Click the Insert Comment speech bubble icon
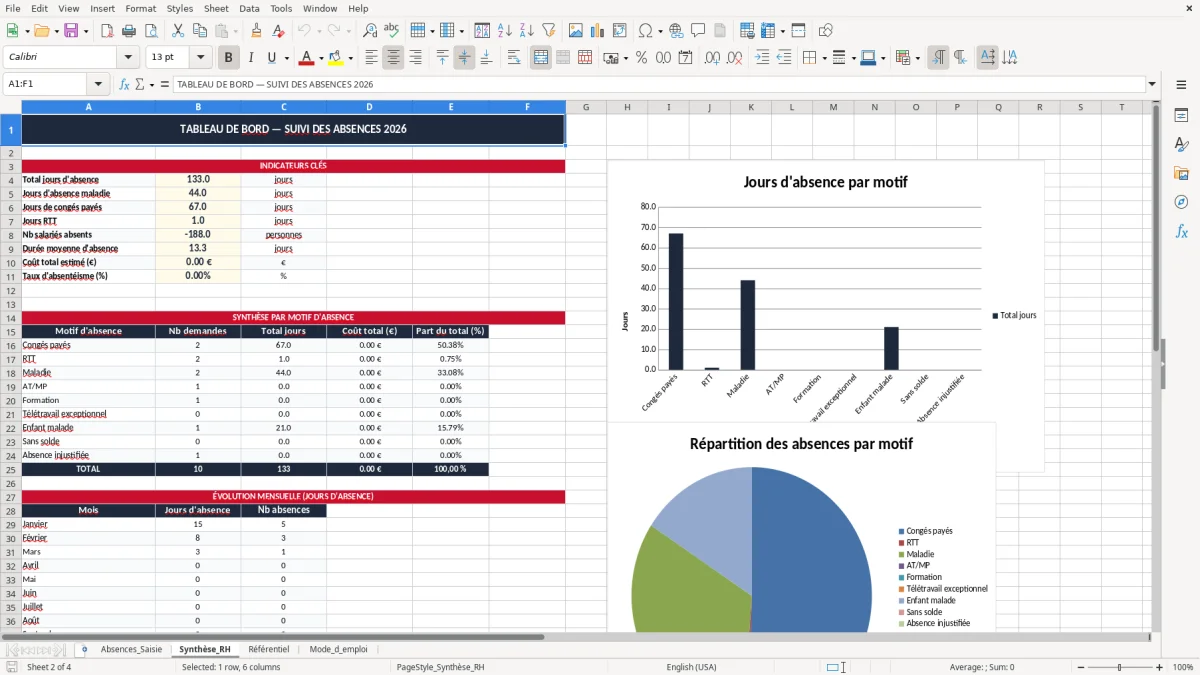 [x=698, y=31]
